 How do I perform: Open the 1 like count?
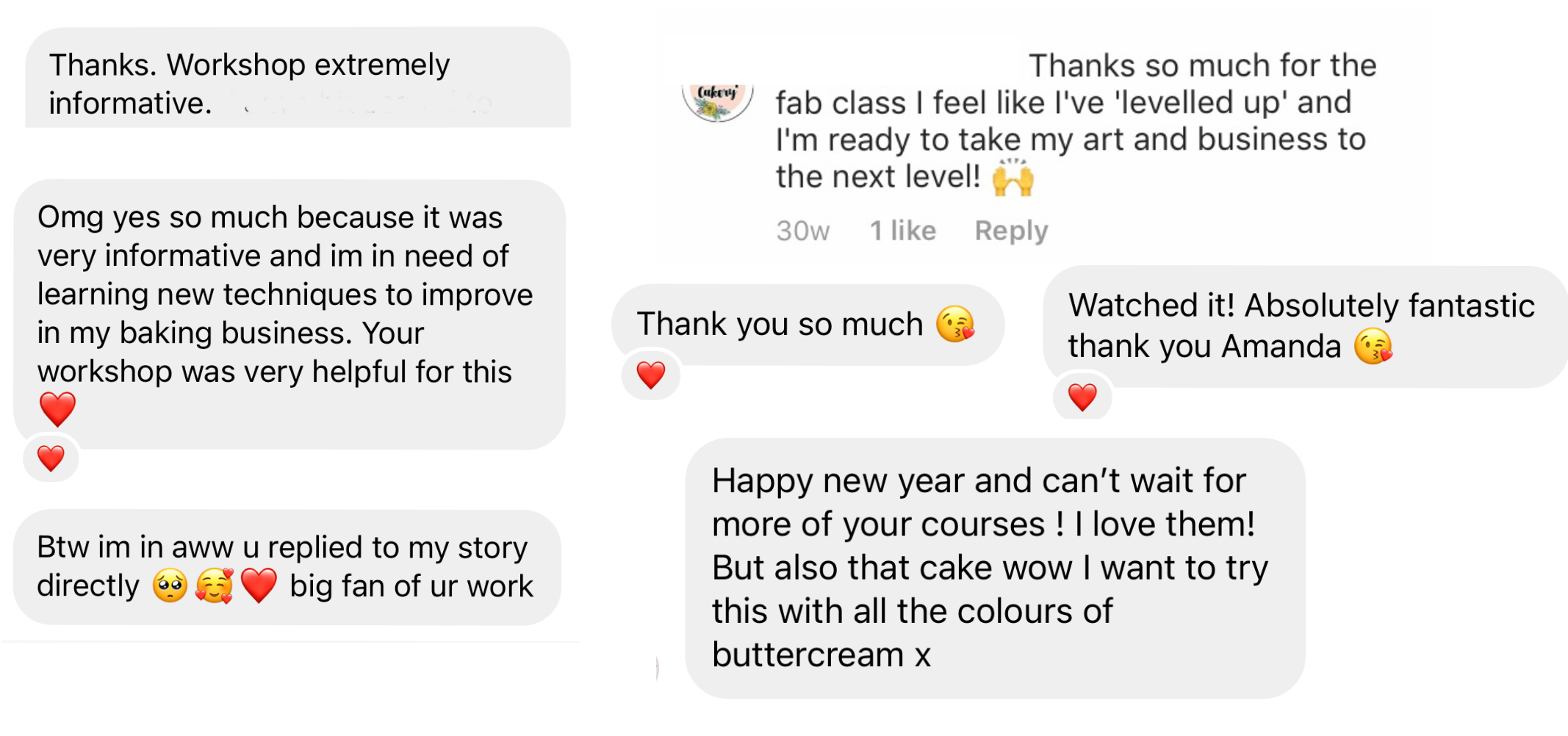coord(903,231)
